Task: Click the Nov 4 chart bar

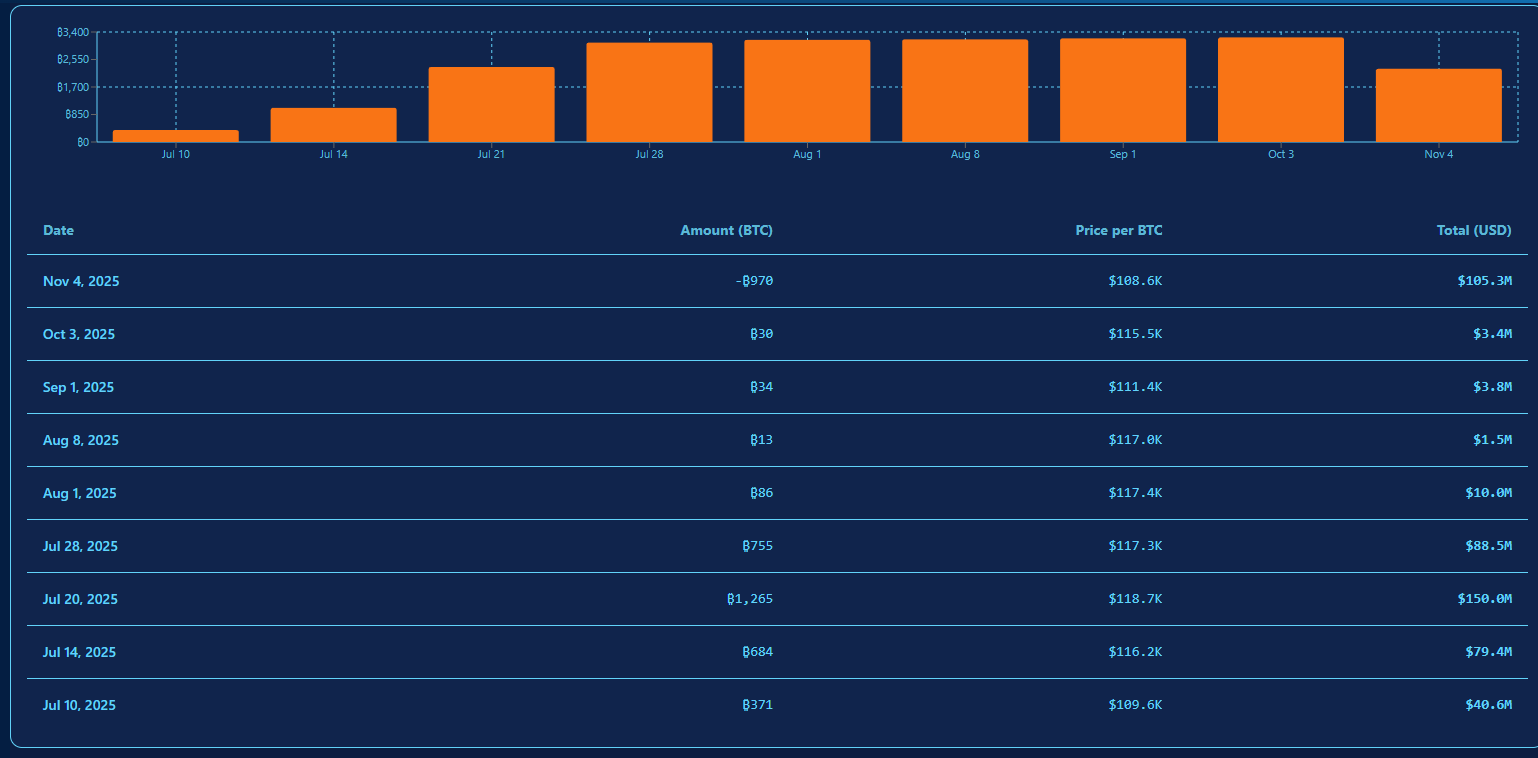Action: click(1438, 106)
